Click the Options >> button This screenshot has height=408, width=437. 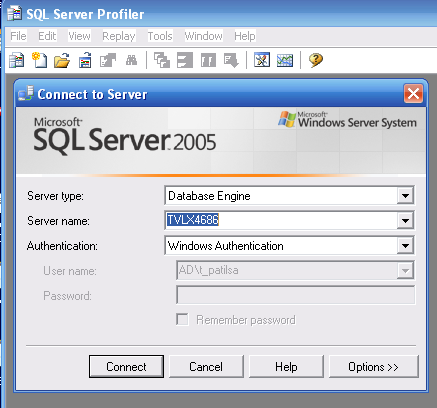coord(373,367)
